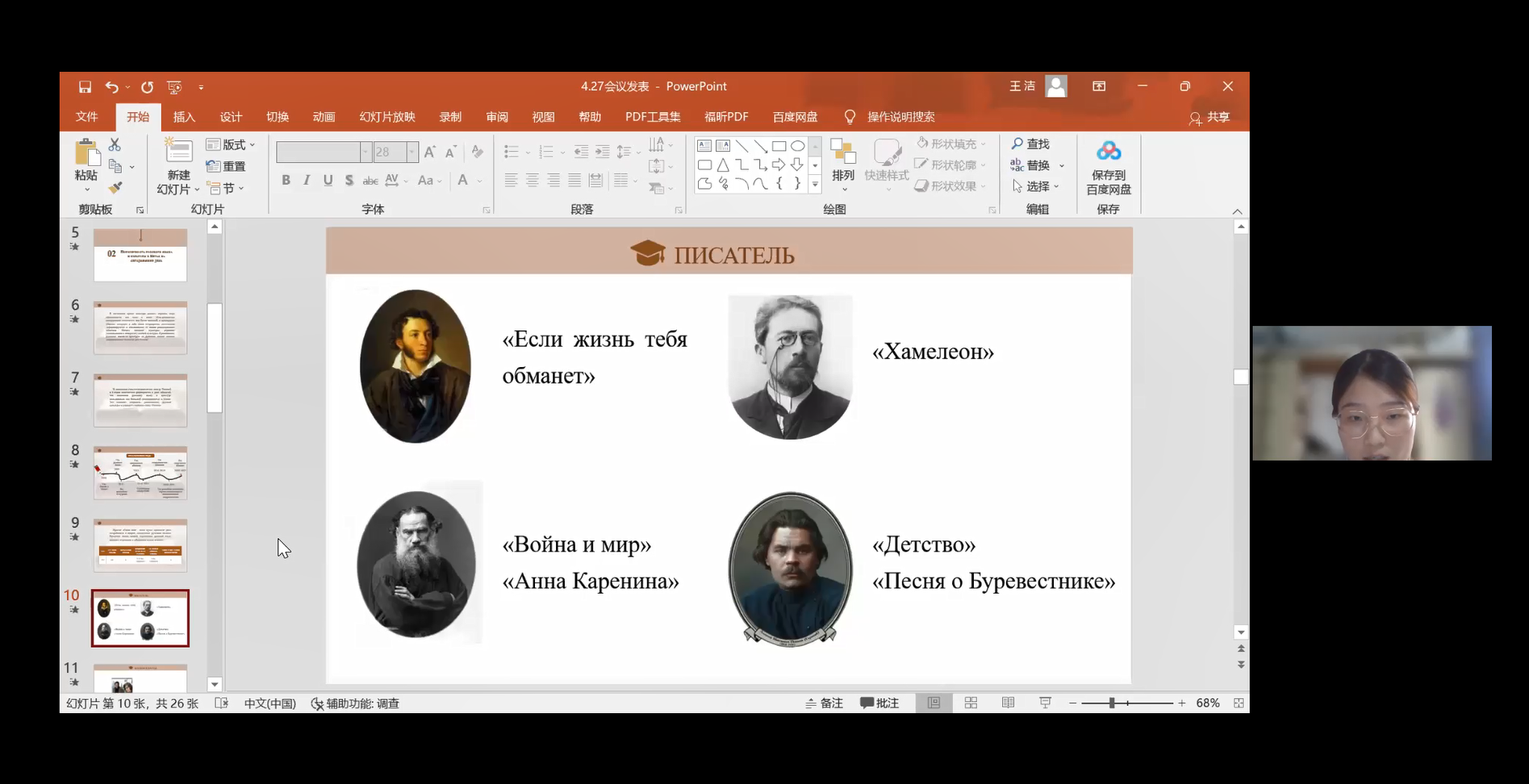Viewport: 1529px width, 784px height.
Task: Apply bulleted list formatting
Action: point(511,152)
